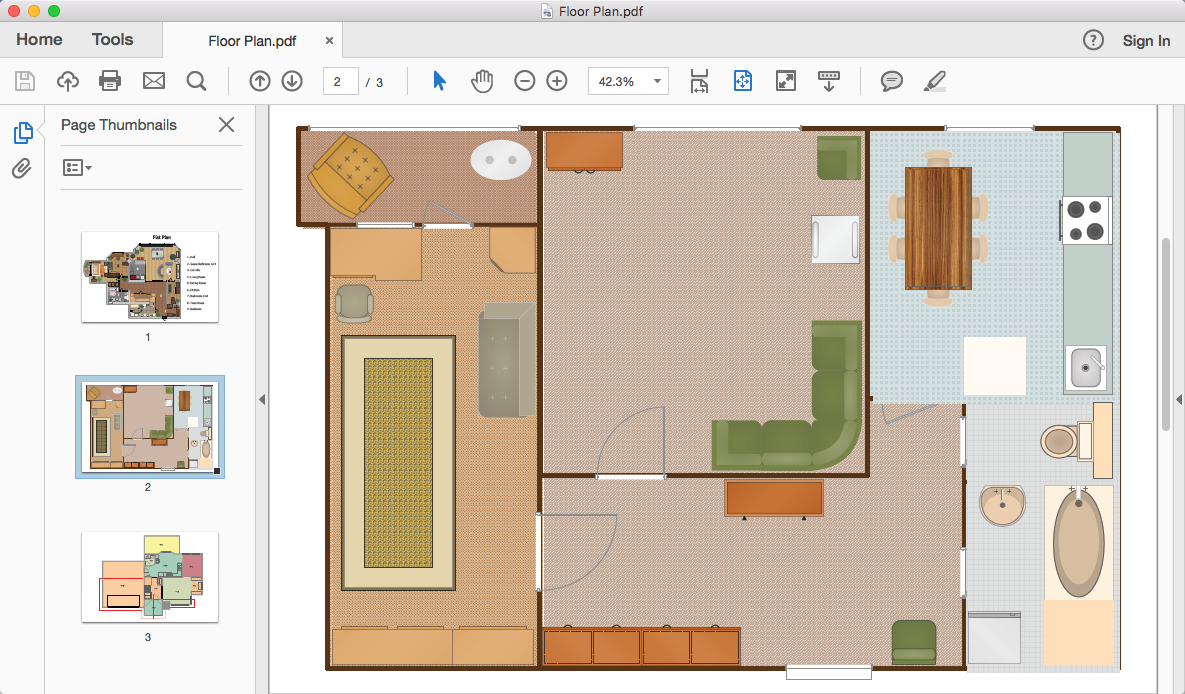Activate the arrow Selection tool

439,81
